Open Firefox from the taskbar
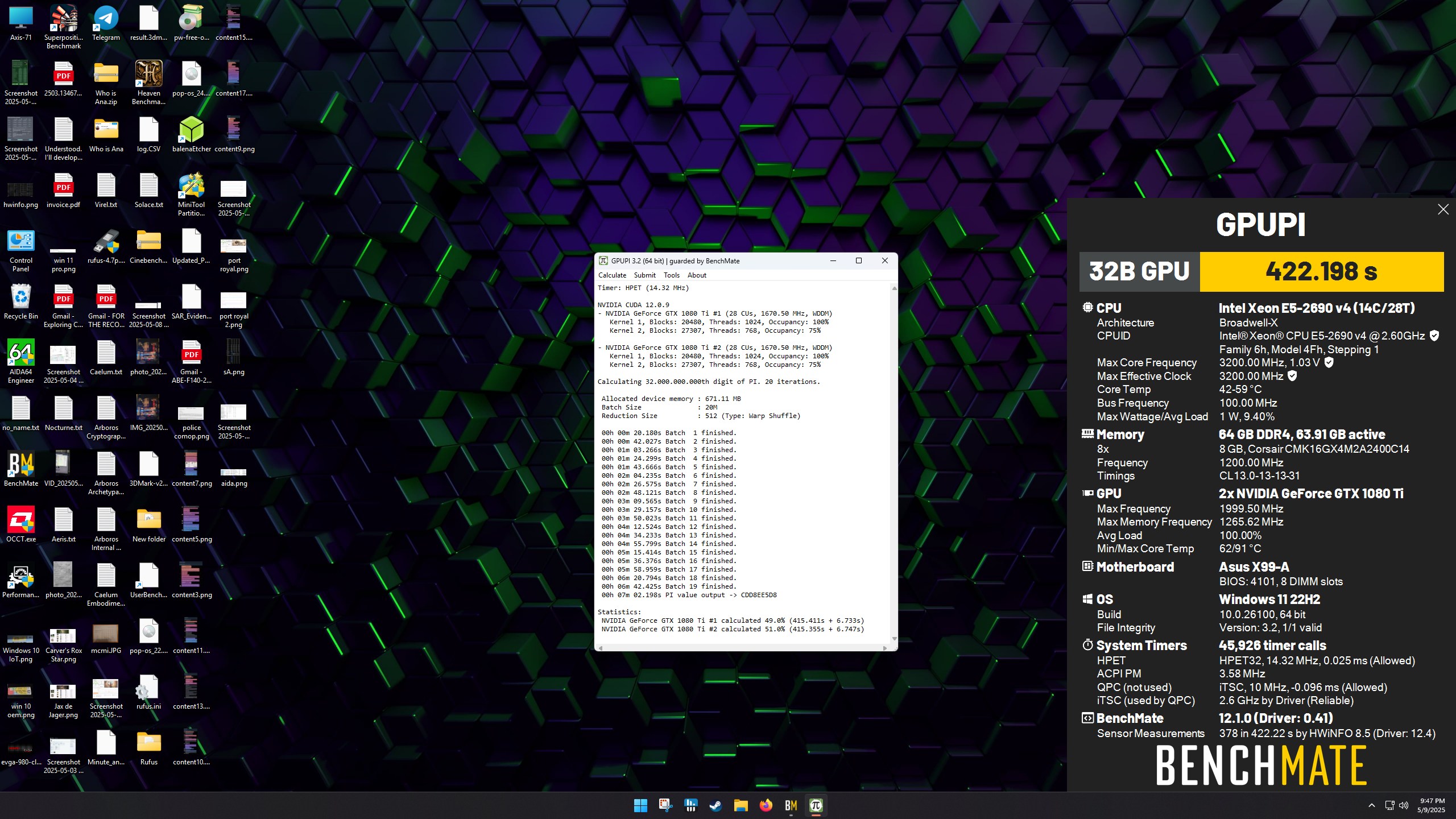The image size is (1456, 819). 766,805
